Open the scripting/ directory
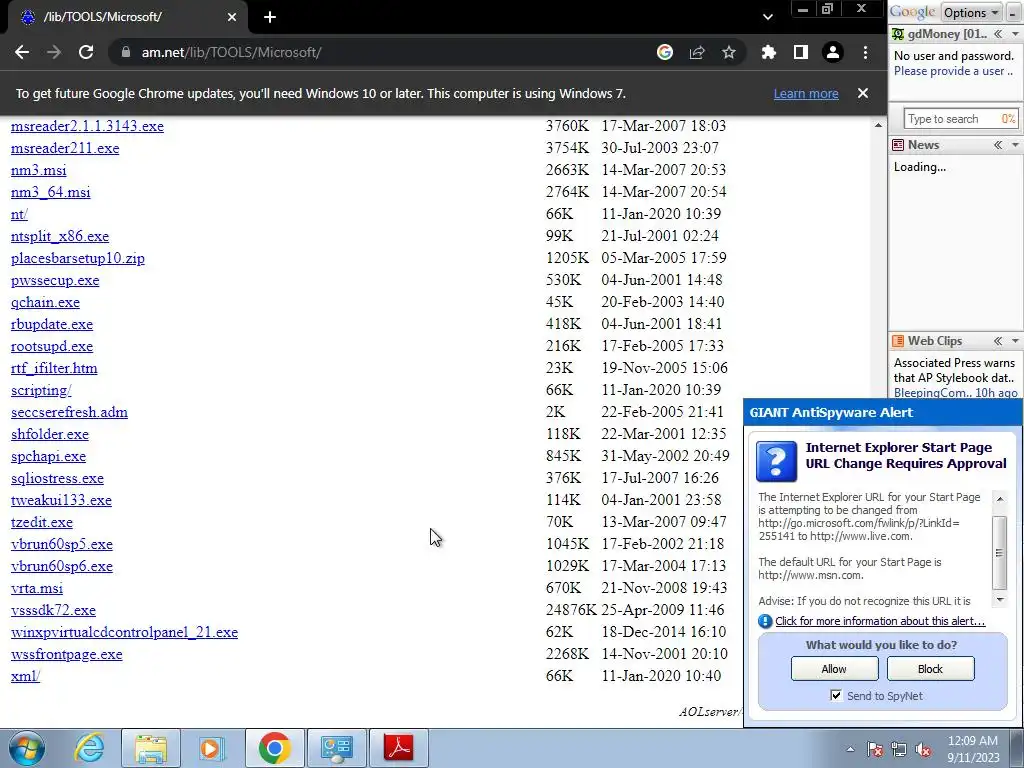Viewport: 1024px width, 768px height. click(41, 391)
